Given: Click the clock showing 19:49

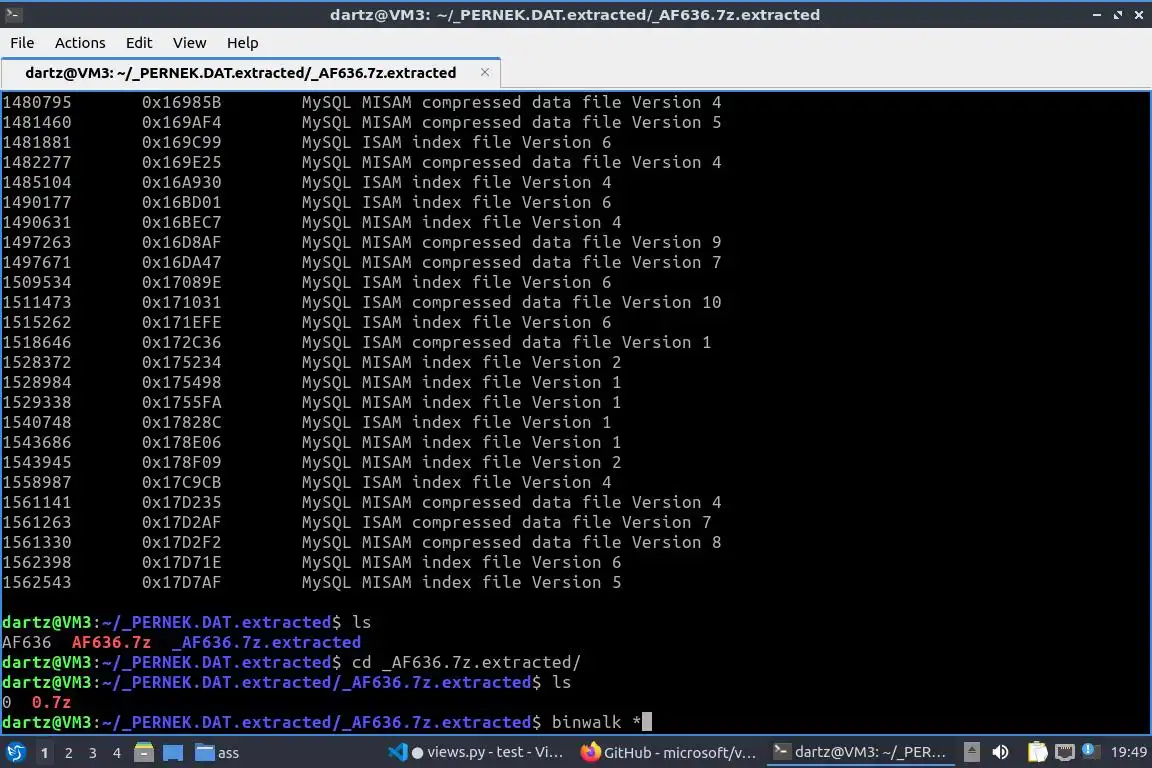Looking at the screenshot, I should 1128,752.
